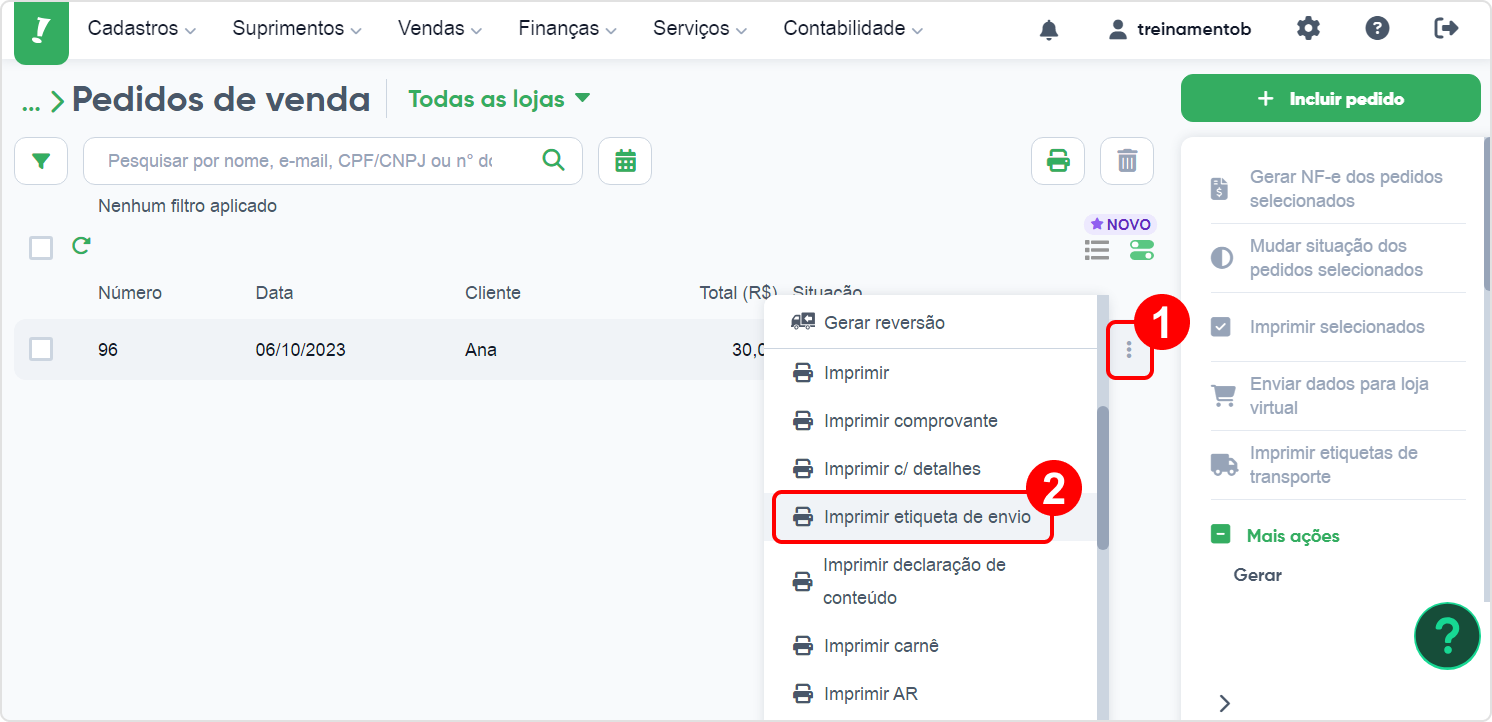Click Imprimir selecionados action
The image size is (1492, 722).
click(1338, 327)
